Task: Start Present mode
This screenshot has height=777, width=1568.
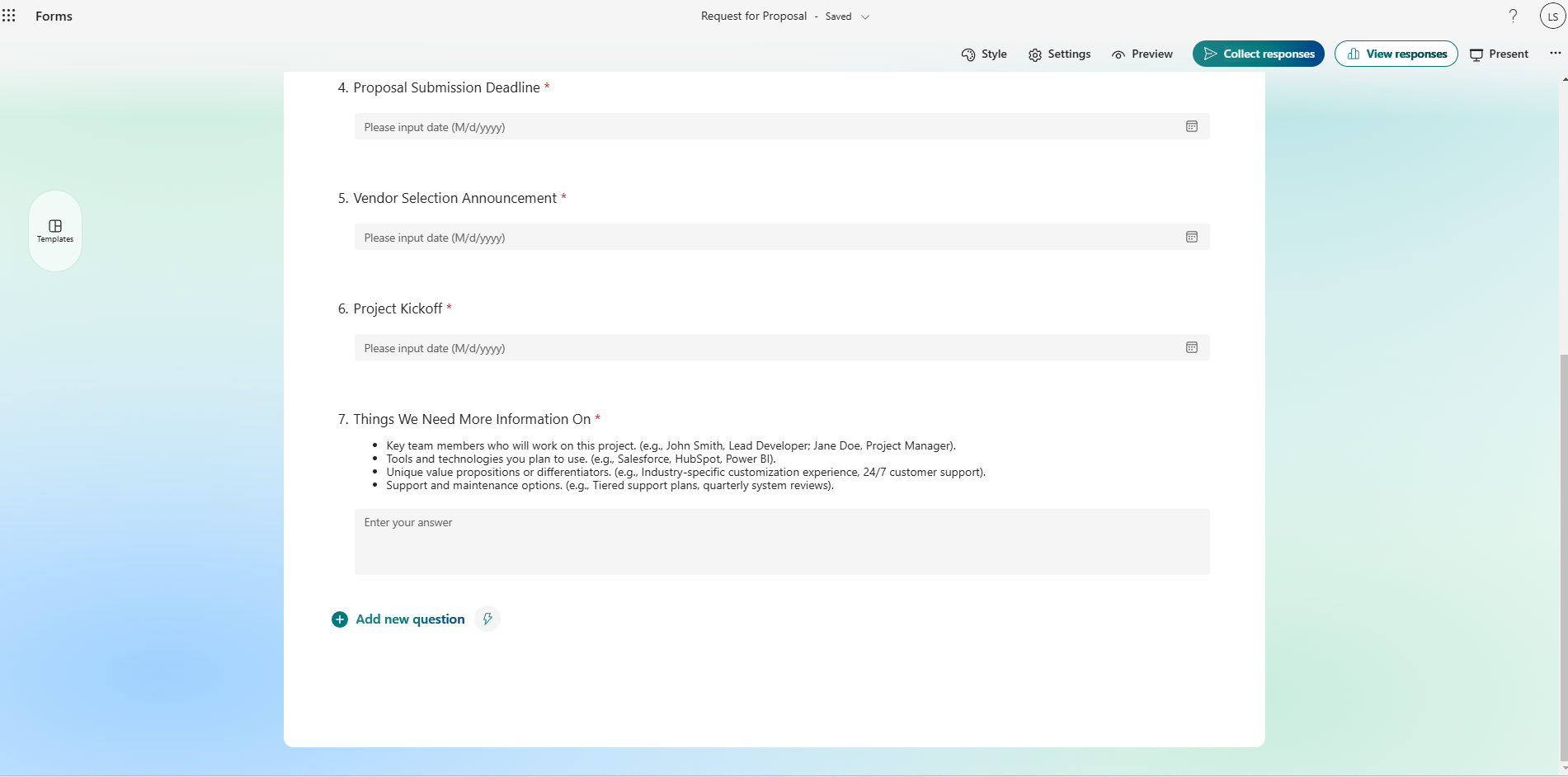Action: [x=1499, y=54]
